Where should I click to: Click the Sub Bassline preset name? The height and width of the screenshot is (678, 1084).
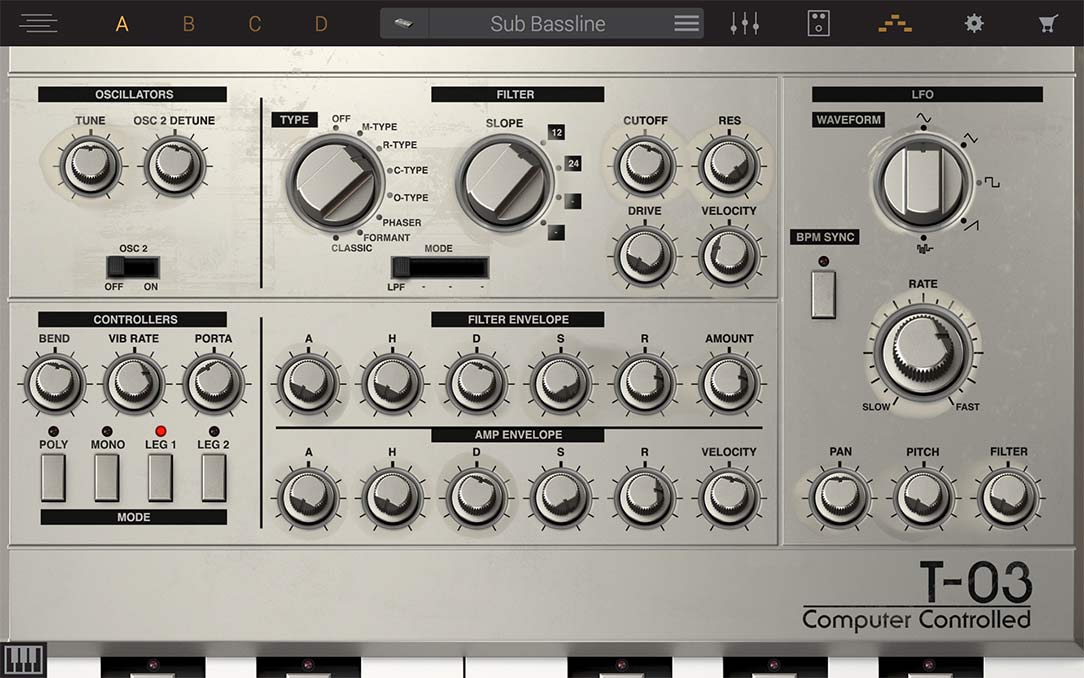(547, 24)
